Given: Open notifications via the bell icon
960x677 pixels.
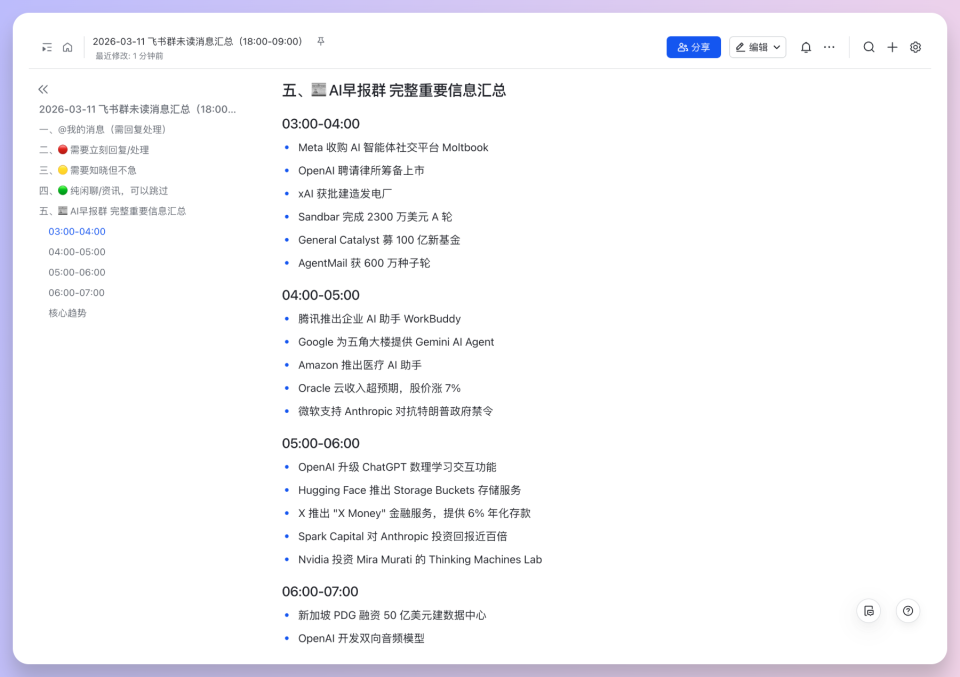Looking at the screenshot, I should pyautogui.click(x=806, y=47).
